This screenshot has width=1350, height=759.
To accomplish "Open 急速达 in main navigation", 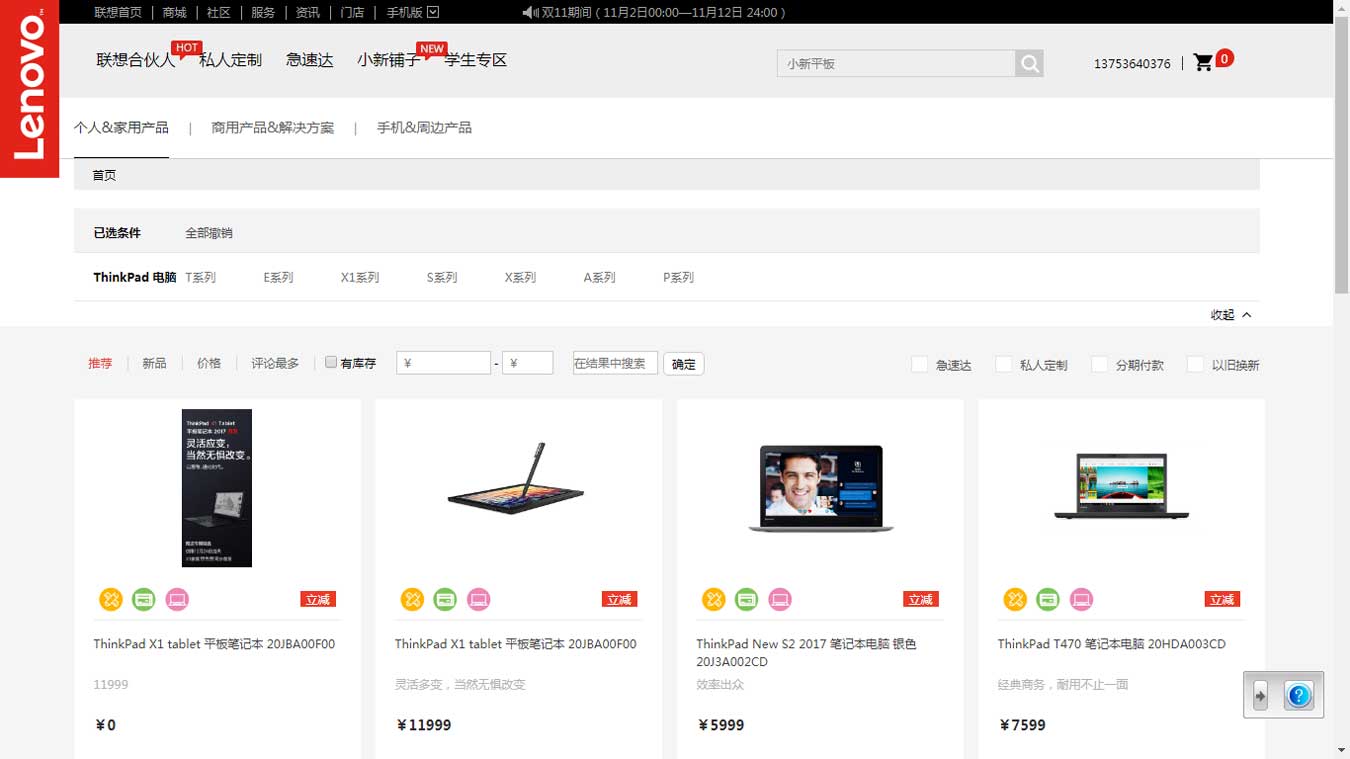I will coord(309,60).
